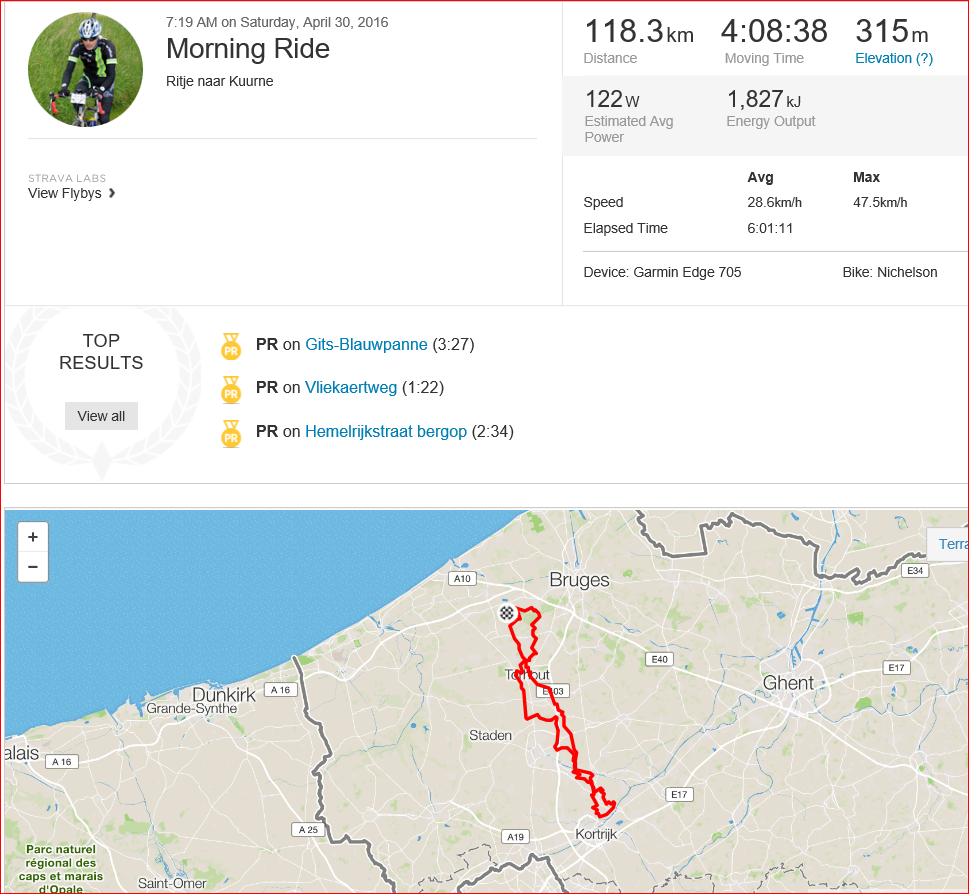Viewport: 969px width, 894px height.
Task: Open the Hemelrijkstraat bergop segment link
Action: pos(386,432)
